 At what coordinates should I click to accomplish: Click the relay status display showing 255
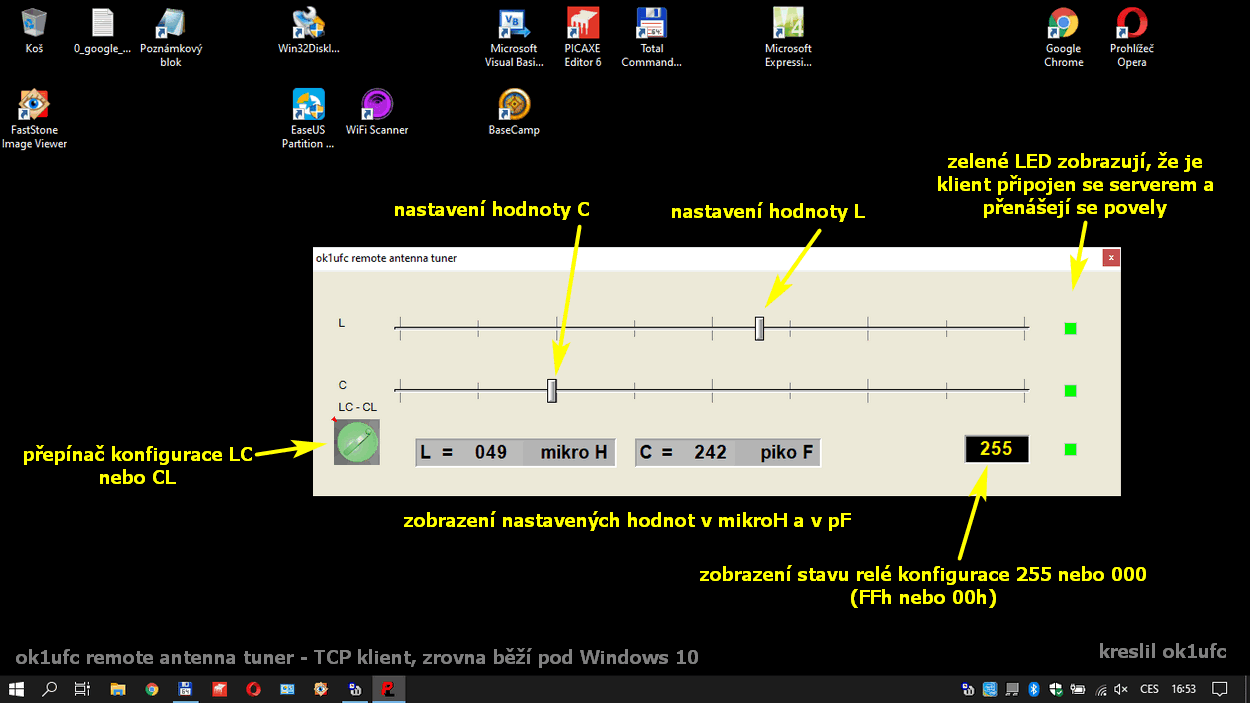[996, 449]
